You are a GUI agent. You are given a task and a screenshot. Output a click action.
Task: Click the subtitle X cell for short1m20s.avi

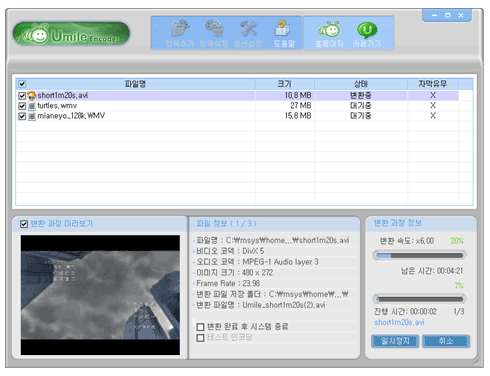pos(433,96)
